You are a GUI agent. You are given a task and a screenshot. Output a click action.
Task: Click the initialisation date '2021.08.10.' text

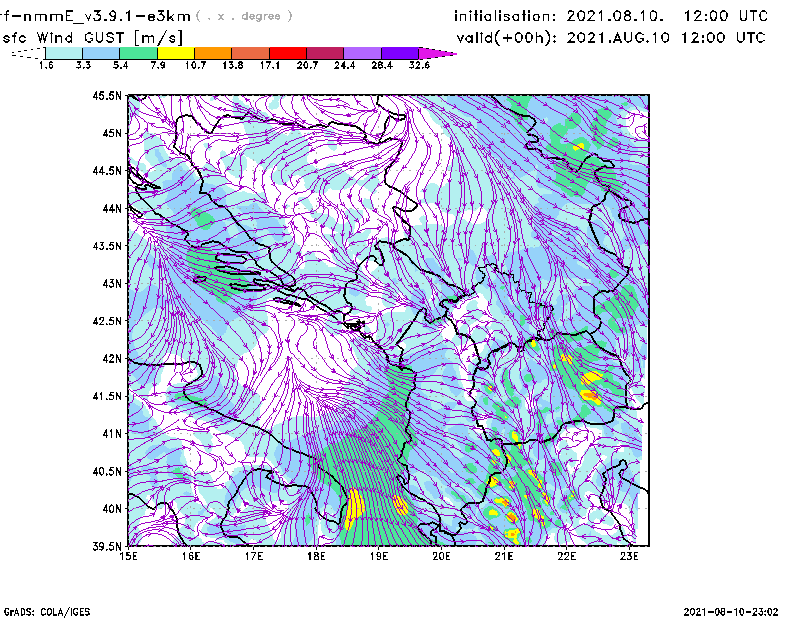click(x=615, y=16)
